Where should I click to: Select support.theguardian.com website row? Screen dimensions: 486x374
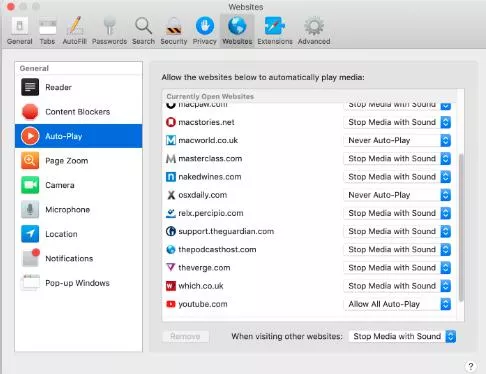coord(310,231)
